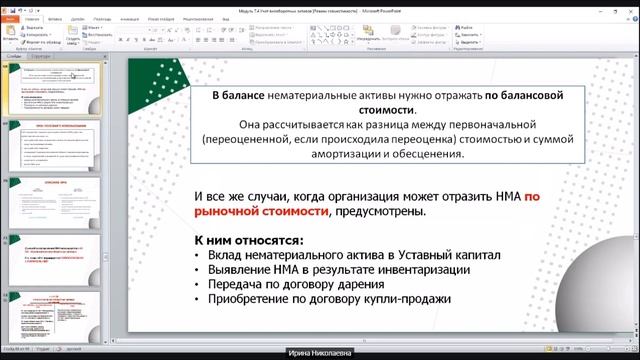
Task: Select the third slide thumbnail with two columns
Action: (x=54, y=202)
